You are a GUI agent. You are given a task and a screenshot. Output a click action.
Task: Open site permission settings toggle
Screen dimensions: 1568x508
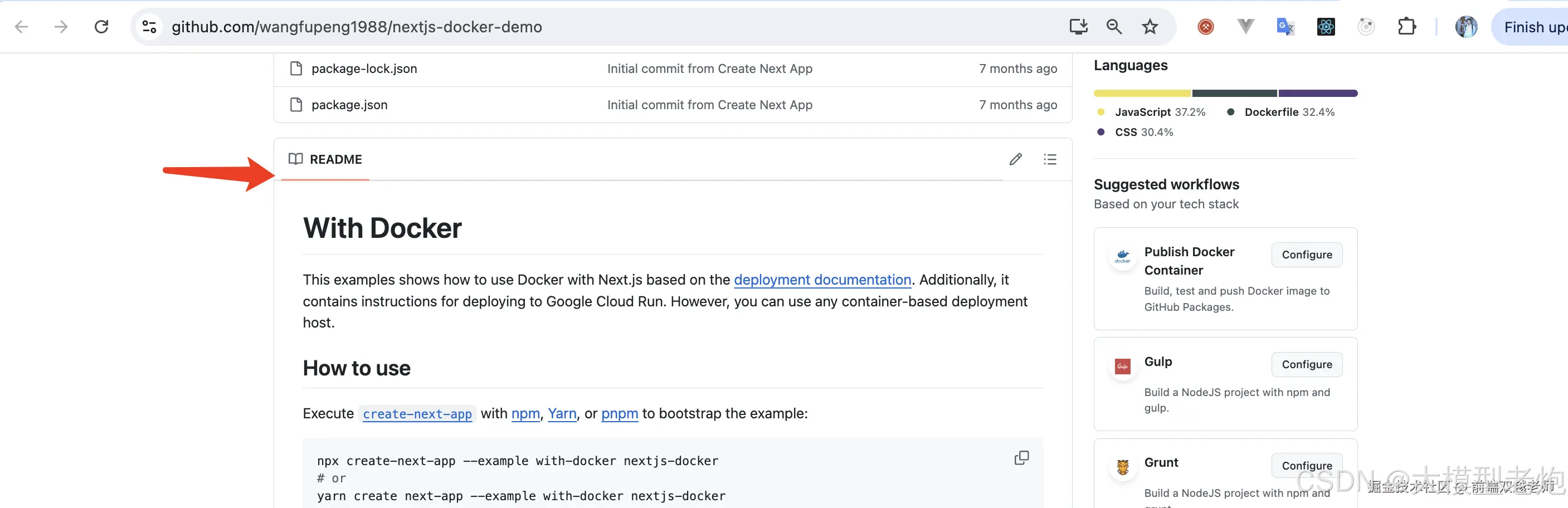pos(149,26)
